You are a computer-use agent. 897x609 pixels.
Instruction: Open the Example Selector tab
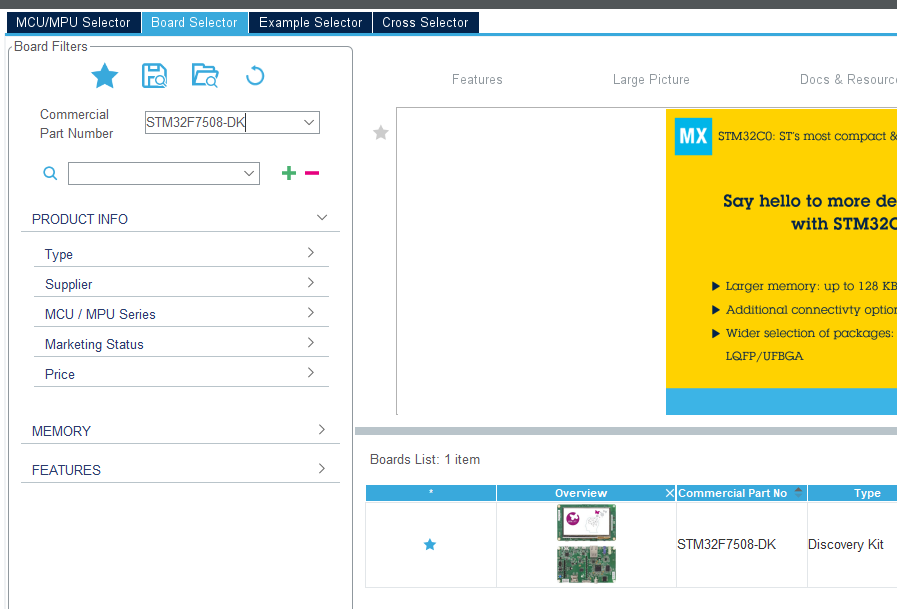(311, 22)
